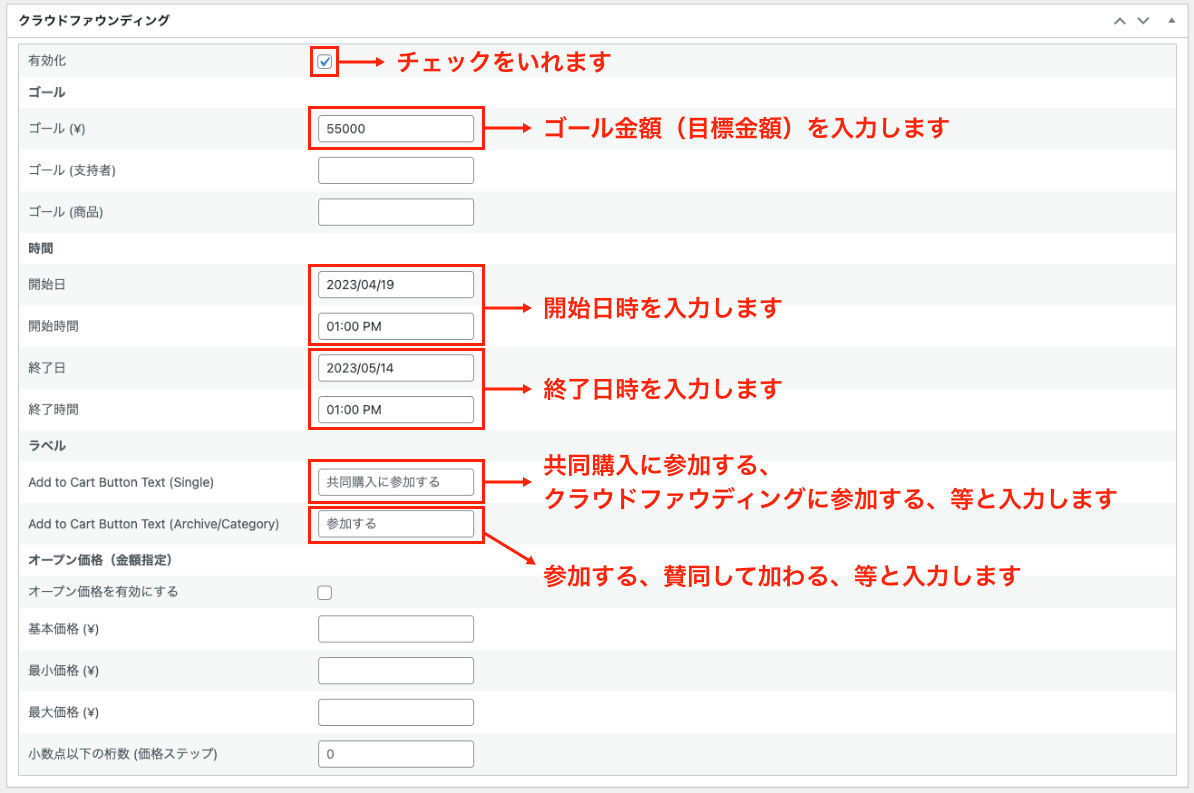1194x793 pixels.
Task: Uncheck the 有効化 checkbox
Action: point(324,62)
